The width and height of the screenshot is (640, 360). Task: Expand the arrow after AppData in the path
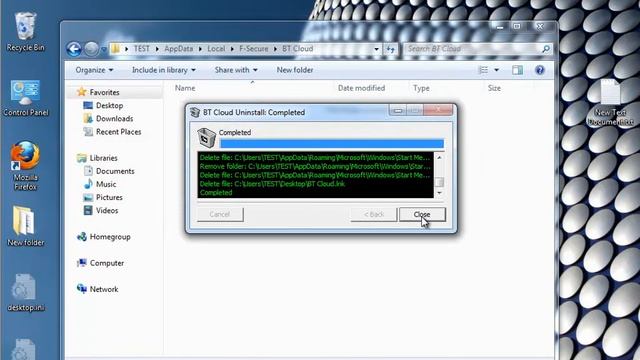point(200,49)
